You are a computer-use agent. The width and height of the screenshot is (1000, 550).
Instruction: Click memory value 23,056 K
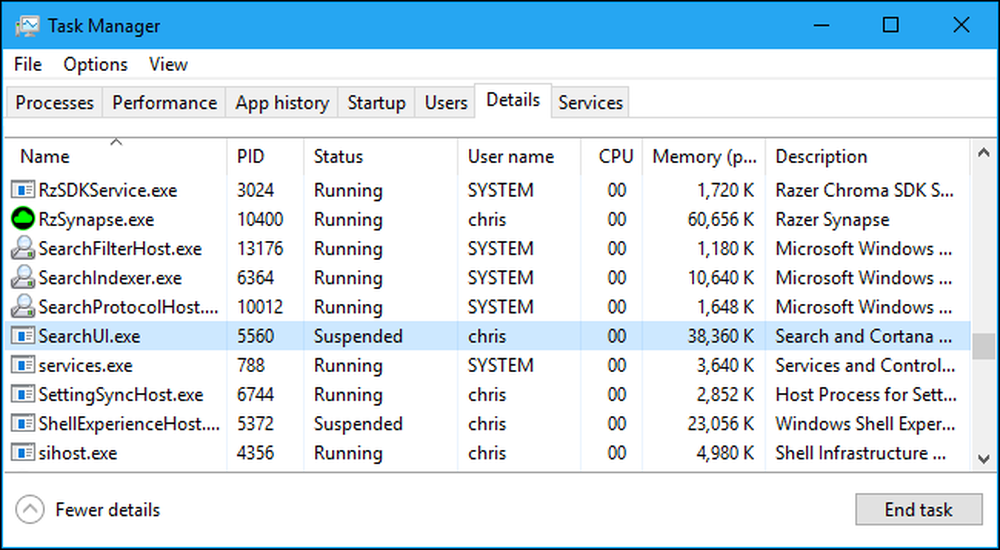click(721, 424)
